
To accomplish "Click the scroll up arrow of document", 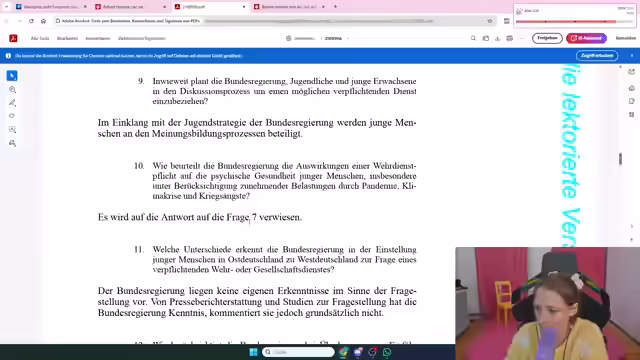I will (620, 67).
